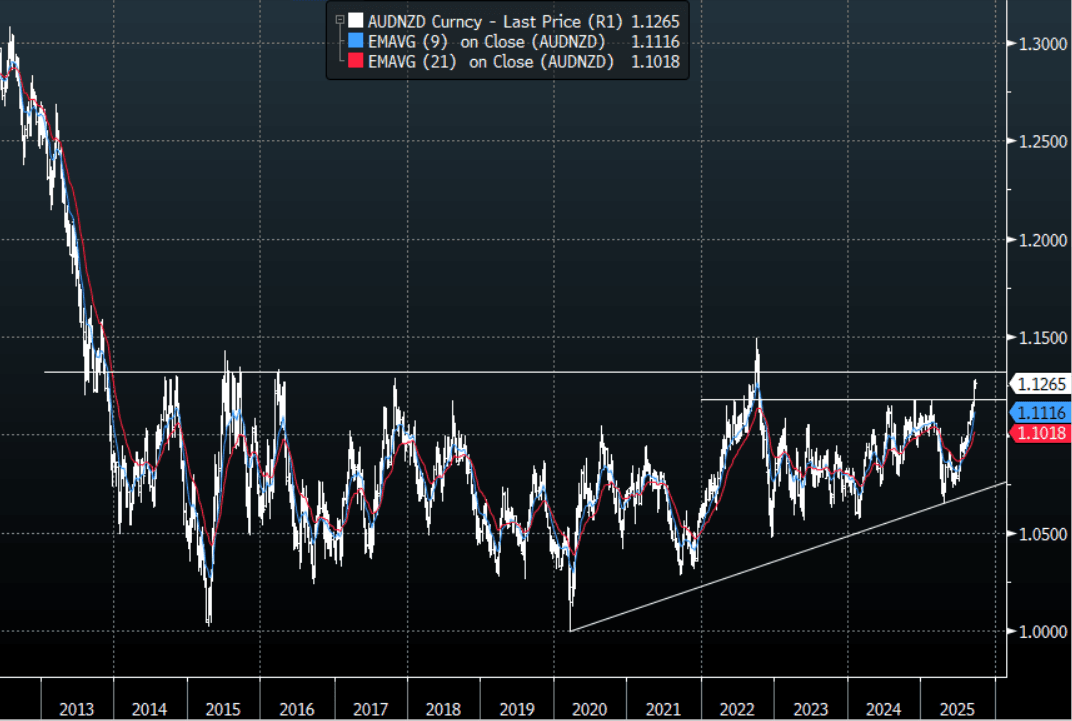
Task: Click the 2018 year label on time axis
Action: (443, 709)
